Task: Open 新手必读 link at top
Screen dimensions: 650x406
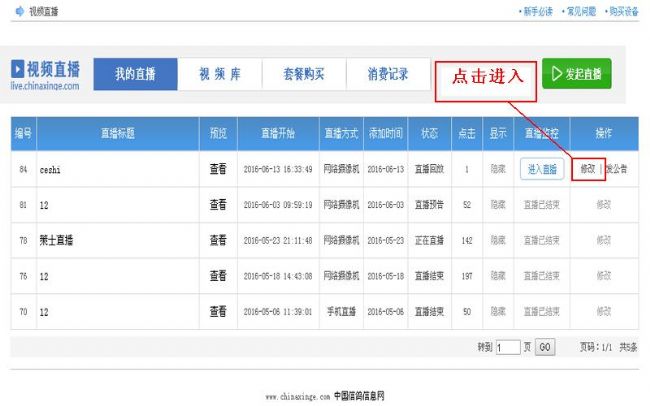Action: click(535, 12)
